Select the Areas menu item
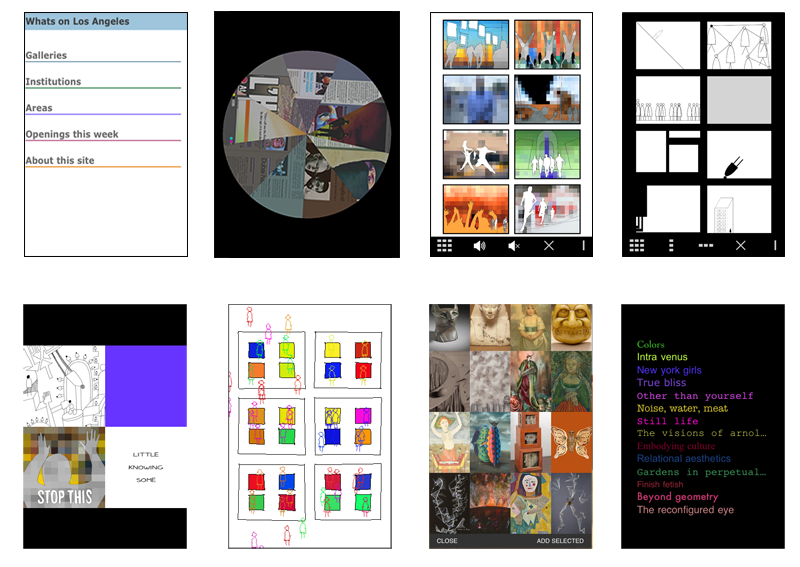 [x=40, y=108]
